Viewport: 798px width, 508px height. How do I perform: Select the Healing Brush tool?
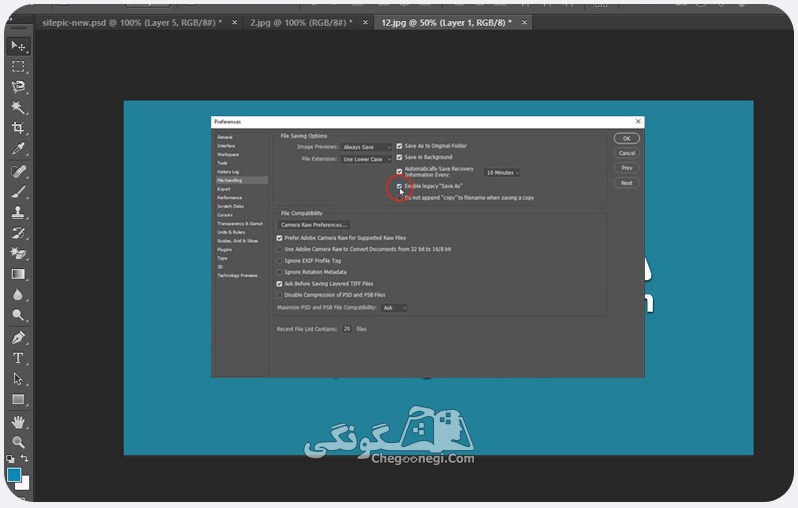pyautogui.click(x=18, y=172)
